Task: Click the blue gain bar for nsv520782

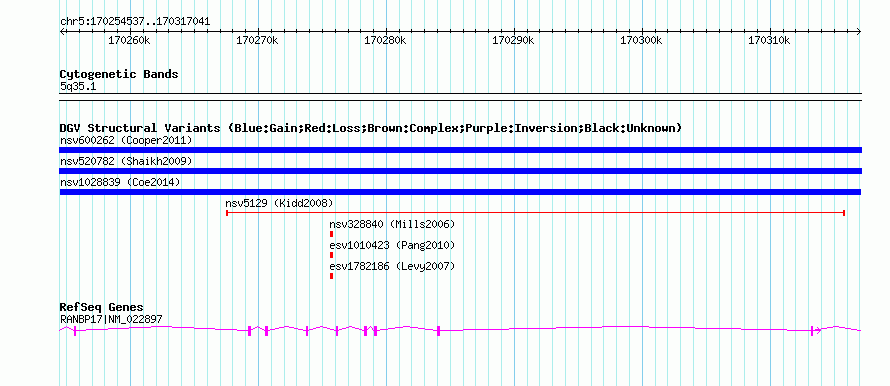Action: [x=460, y=171]
